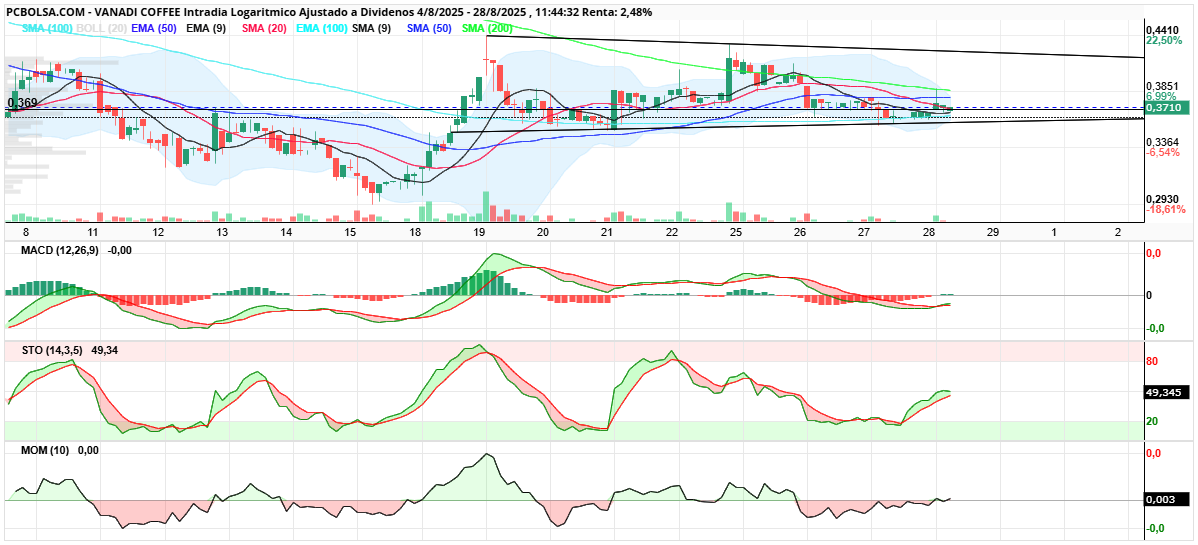Click the green -0,0 MOM axis bottom value
Viewport: 1198px width, 545px height.
pos(1154,529)
